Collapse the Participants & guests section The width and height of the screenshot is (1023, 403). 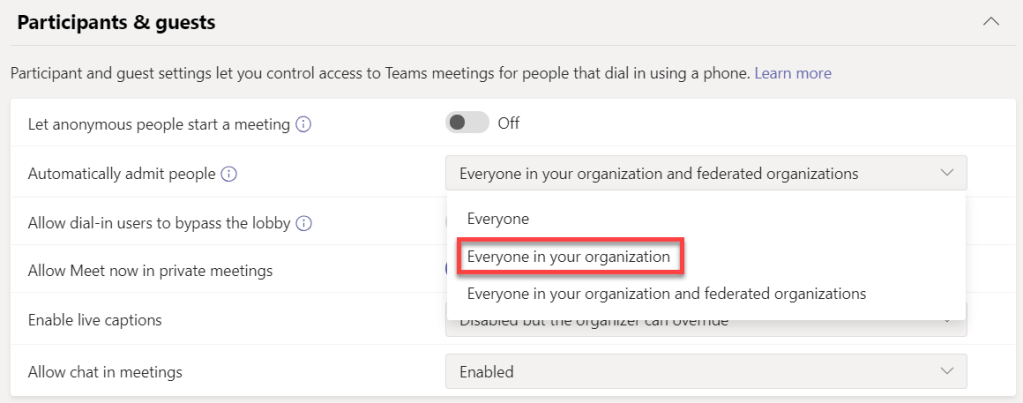click(x=990, y=22)
